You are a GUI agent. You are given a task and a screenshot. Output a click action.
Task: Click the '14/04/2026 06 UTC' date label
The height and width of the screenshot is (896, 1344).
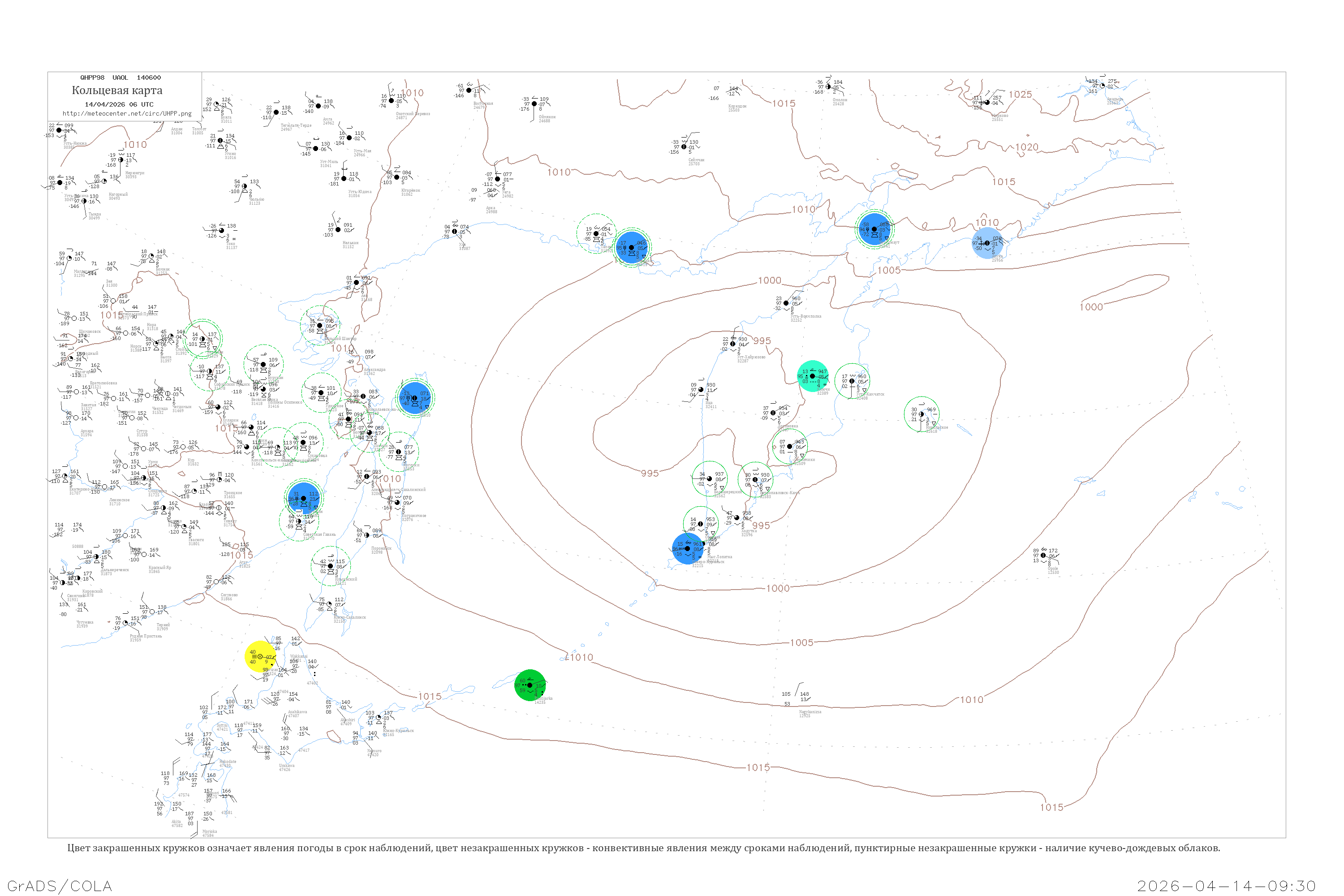tap(119, 104)
